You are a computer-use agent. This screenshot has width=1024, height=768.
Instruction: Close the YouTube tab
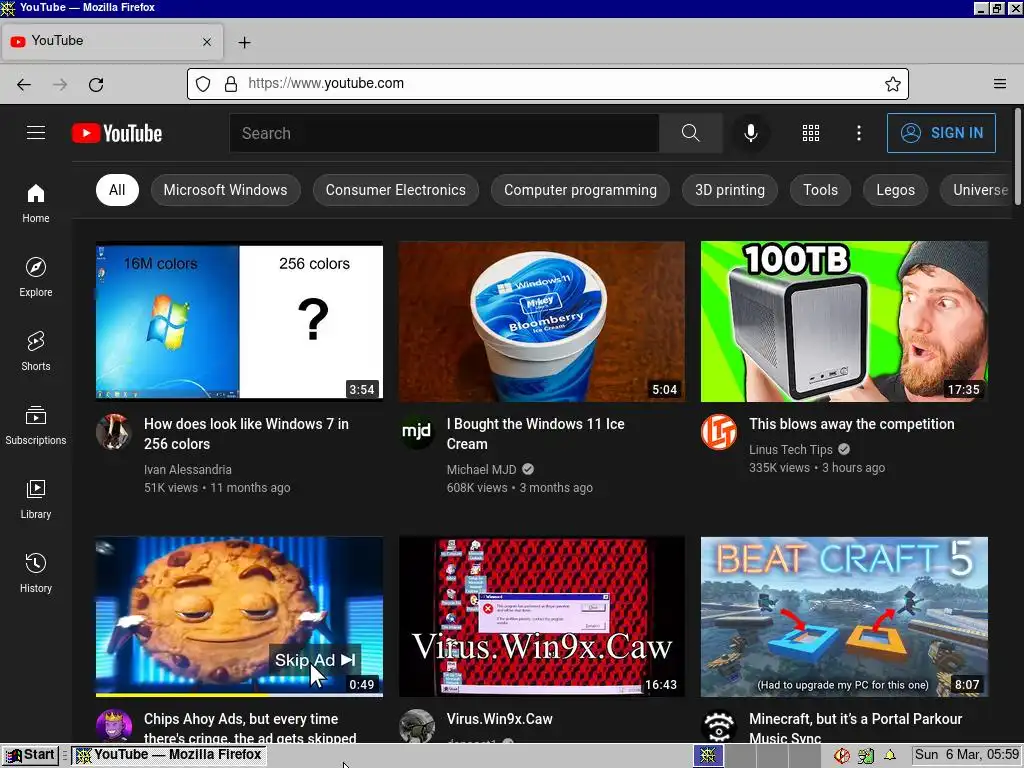pos(207,42)
